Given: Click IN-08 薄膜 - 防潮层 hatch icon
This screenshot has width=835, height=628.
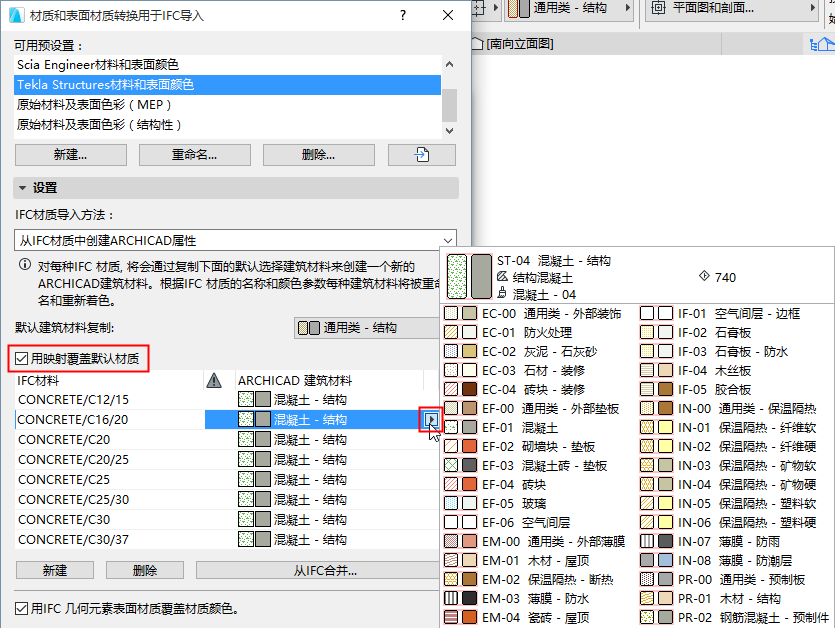Looking at the screenshot, I should tap(647, 560).
